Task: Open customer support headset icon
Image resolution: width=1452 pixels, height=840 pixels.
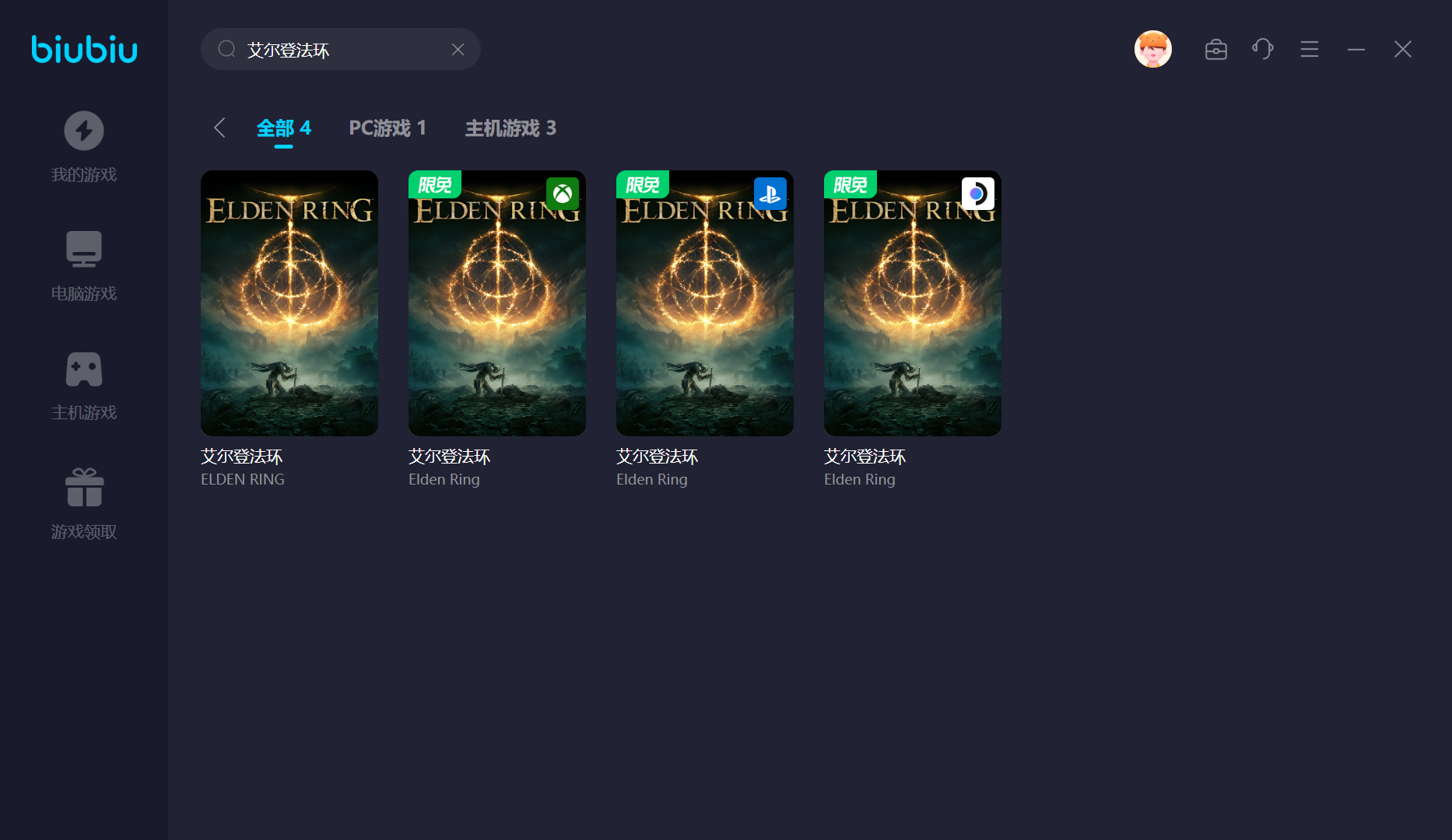Action: tap(1262, 49)
